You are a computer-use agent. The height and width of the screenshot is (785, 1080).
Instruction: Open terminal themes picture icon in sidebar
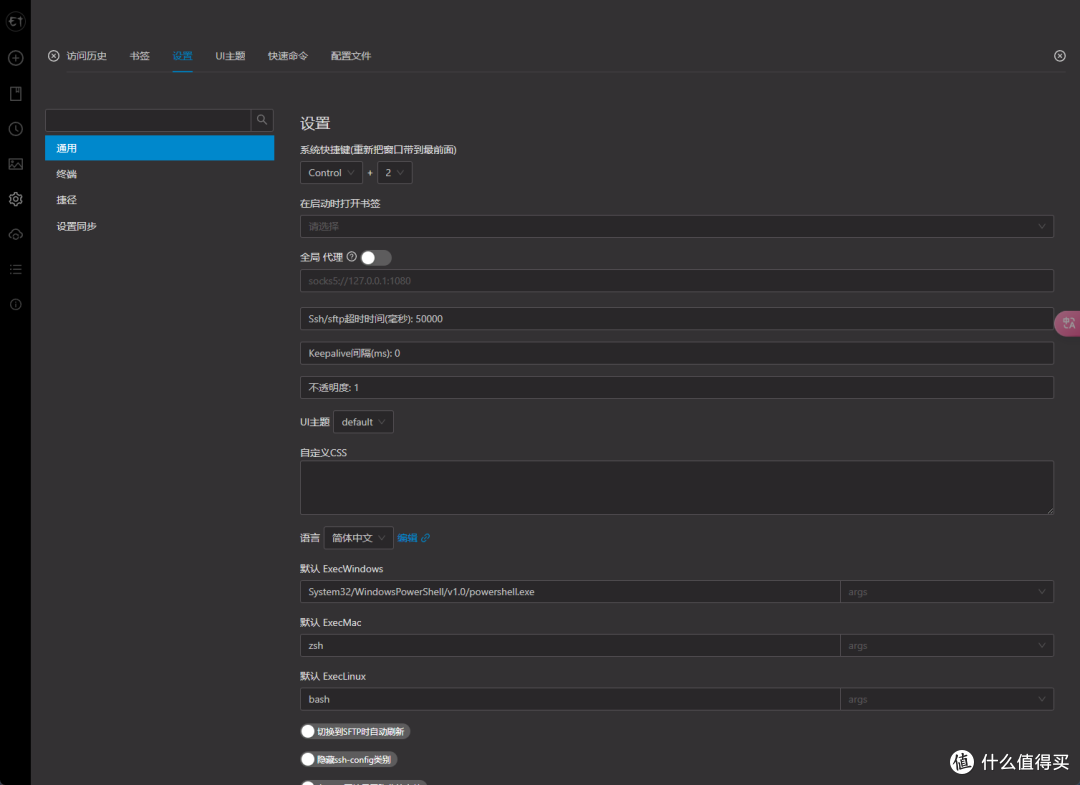point(15,164)
